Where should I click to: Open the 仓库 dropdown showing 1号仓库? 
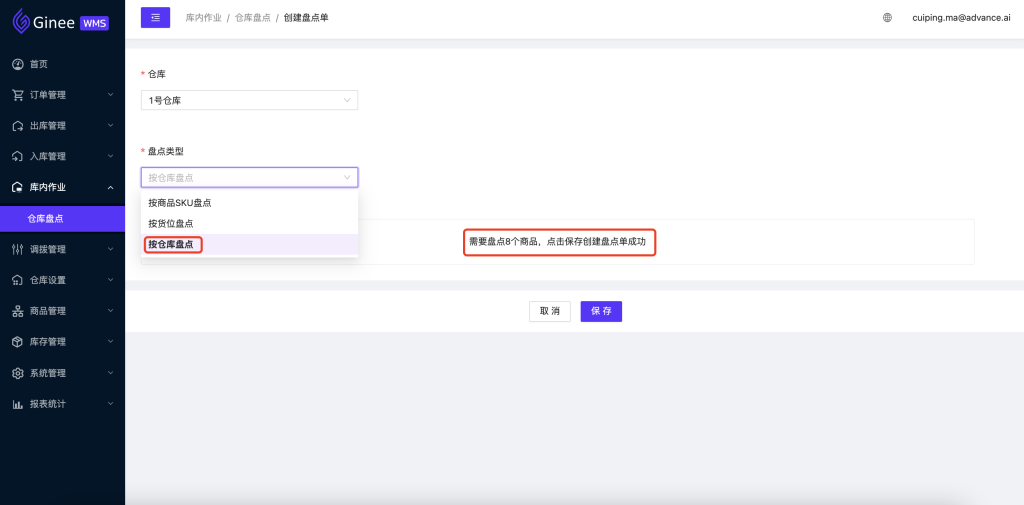tap(249, 100)
